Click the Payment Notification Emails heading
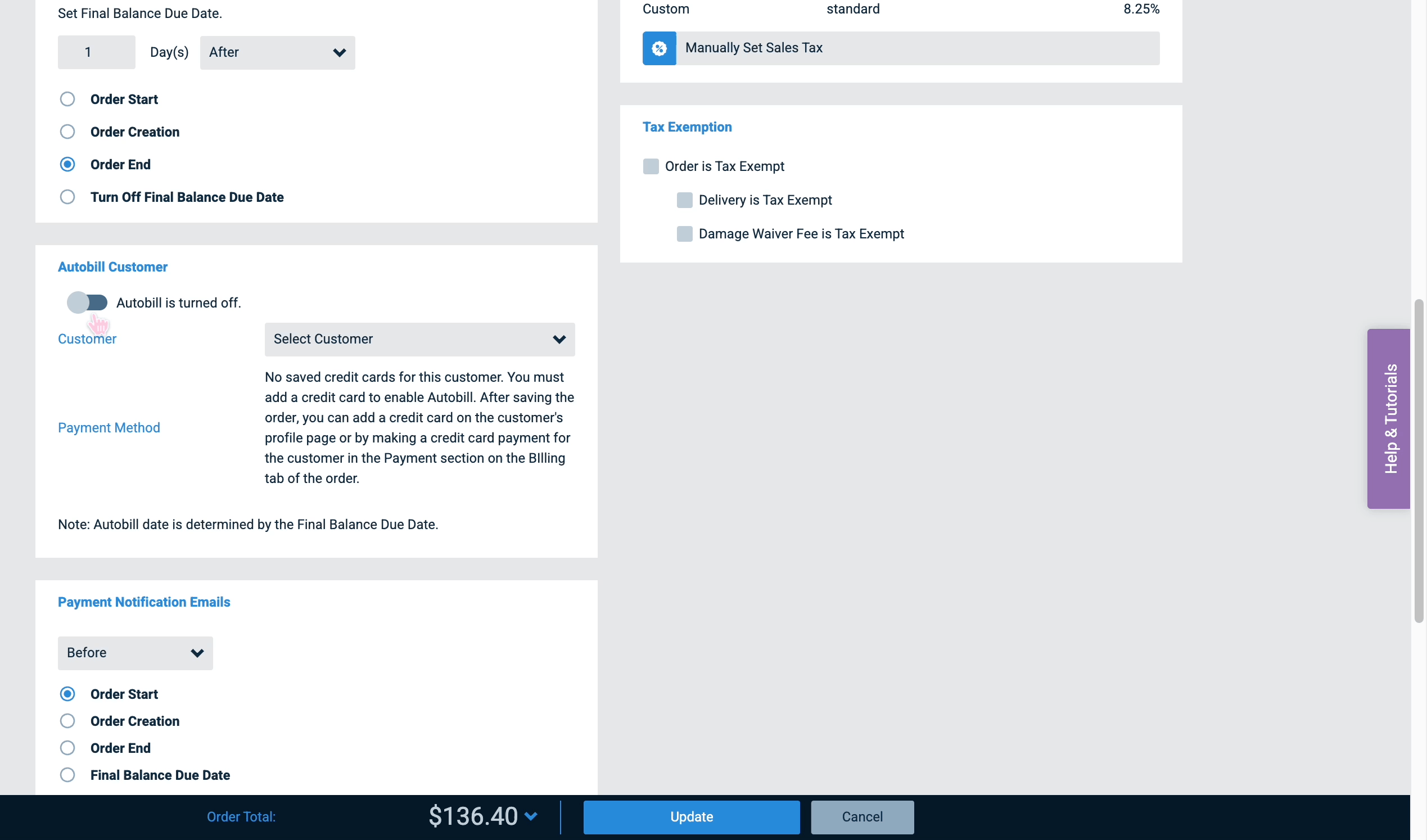This screenshot has height=840, width=1427. coord(144,602)
